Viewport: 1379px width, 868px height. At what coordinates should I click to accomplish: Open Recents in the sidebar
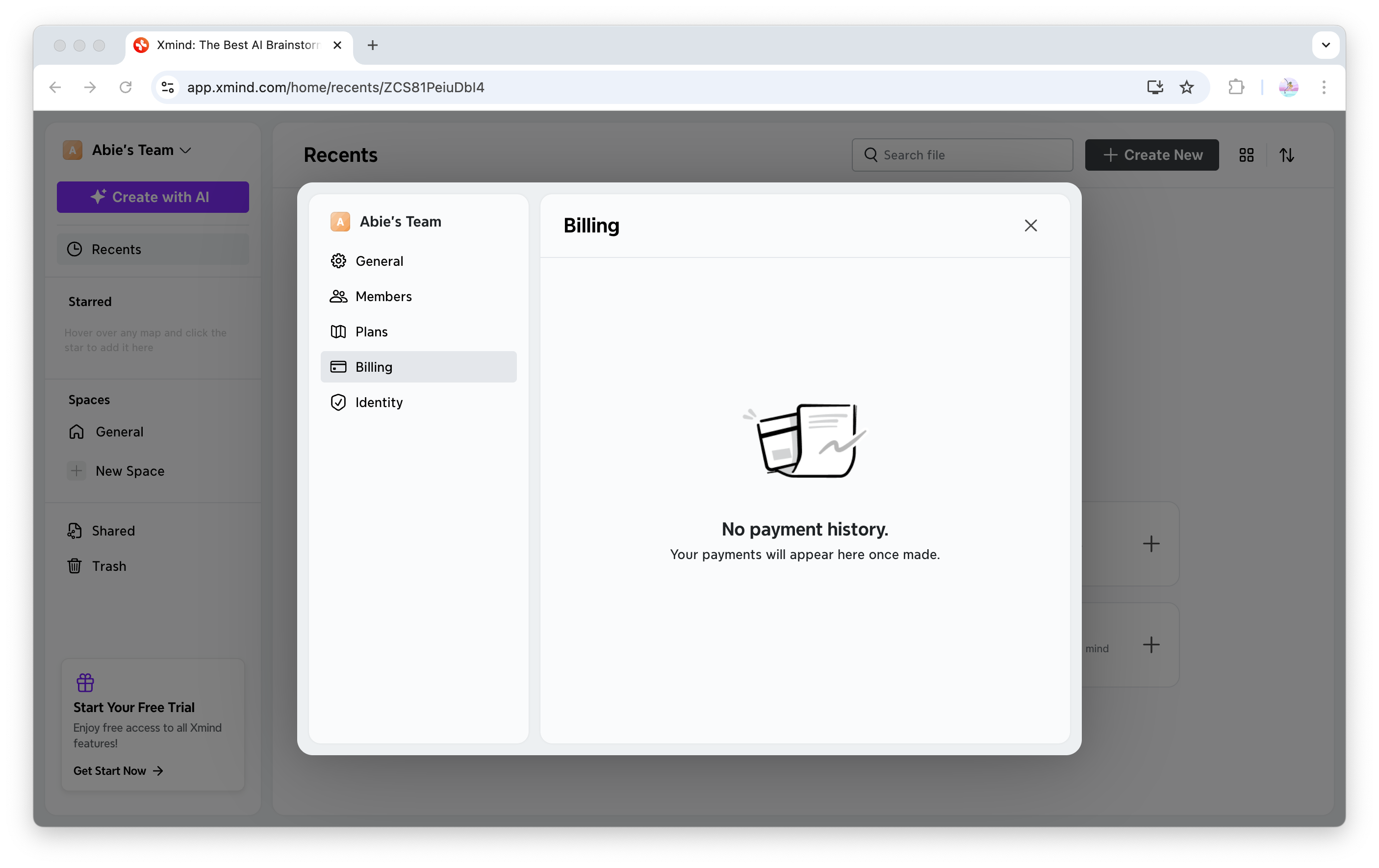[x=153, y=249]
